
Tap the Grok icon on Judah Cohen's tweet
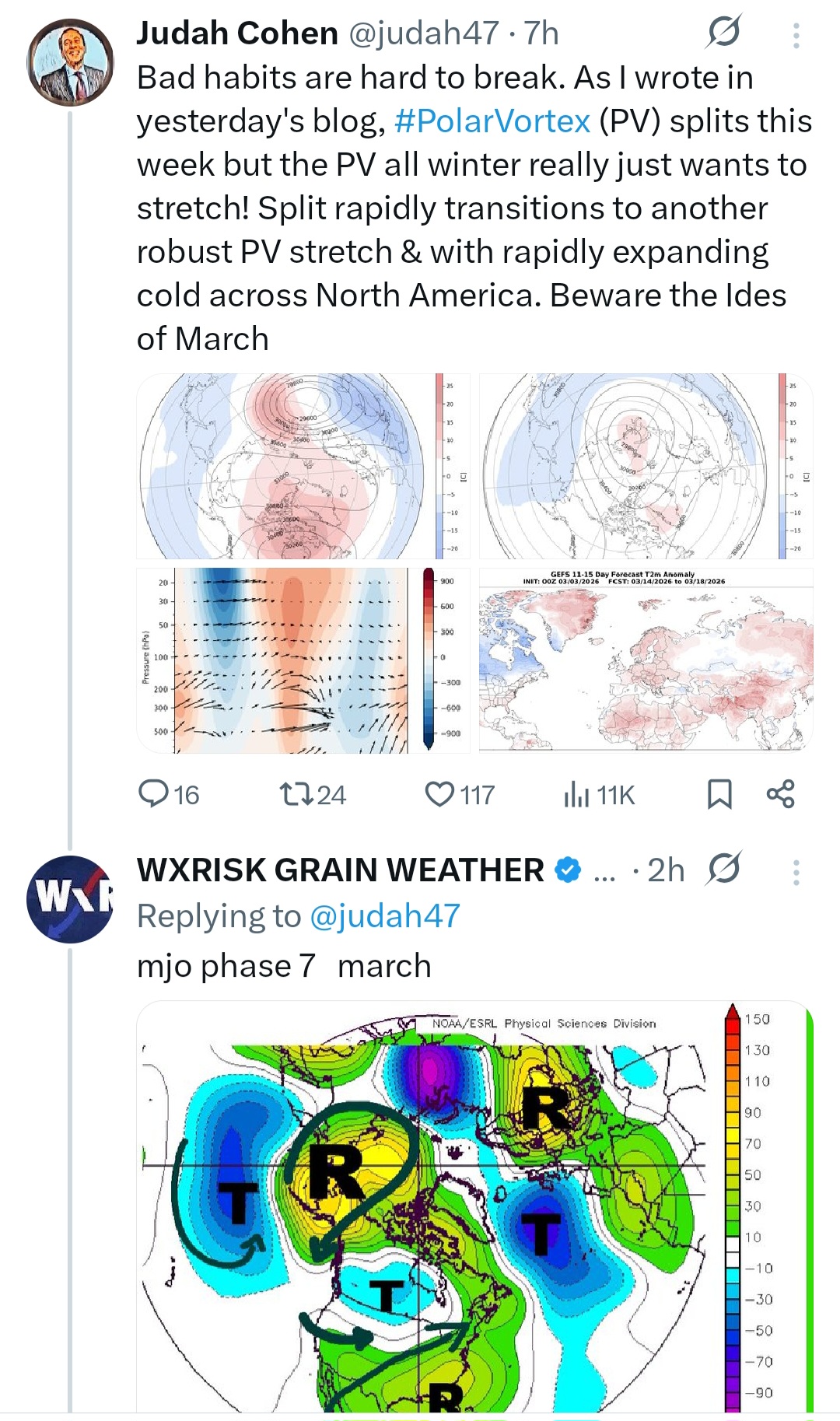724,33
